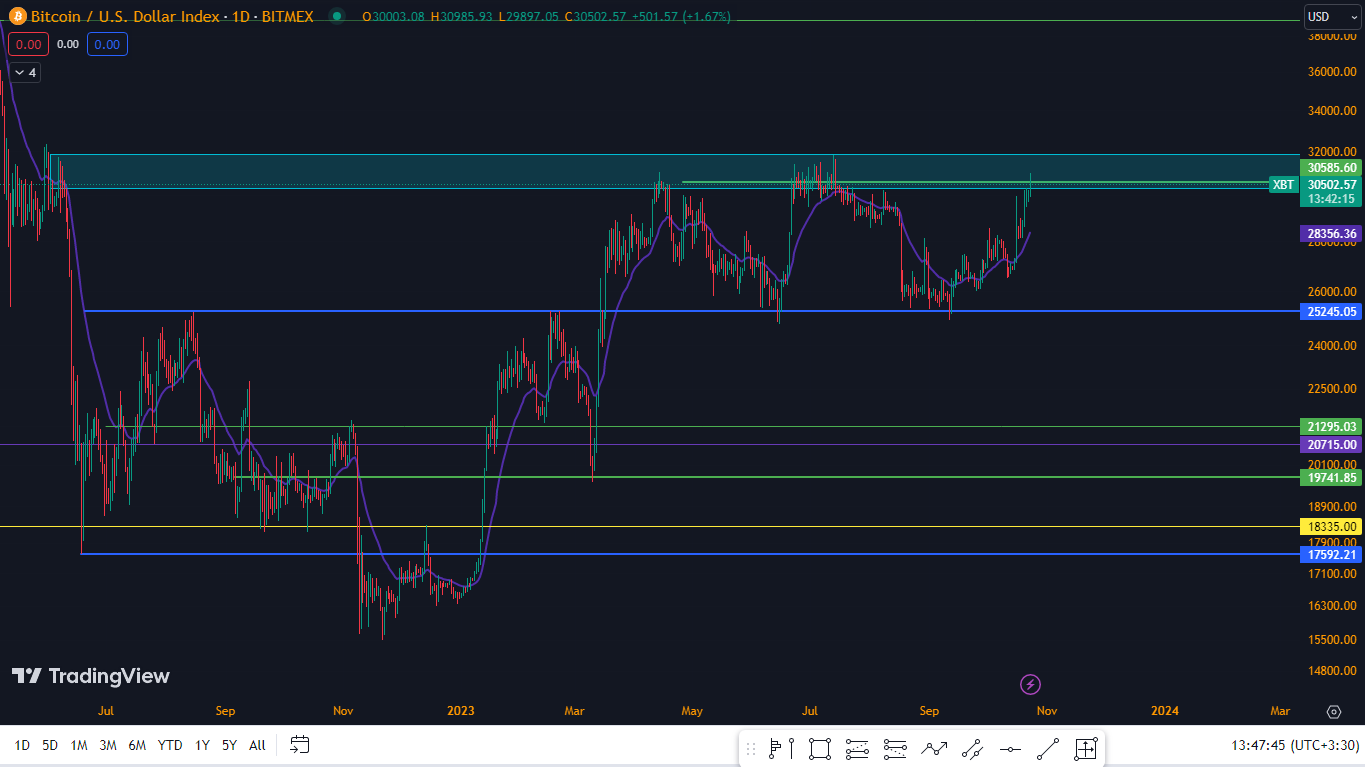Click the spread value 0.00 between buttons
This screenshot has height=767, width=1365.
[x=68, y=44]
